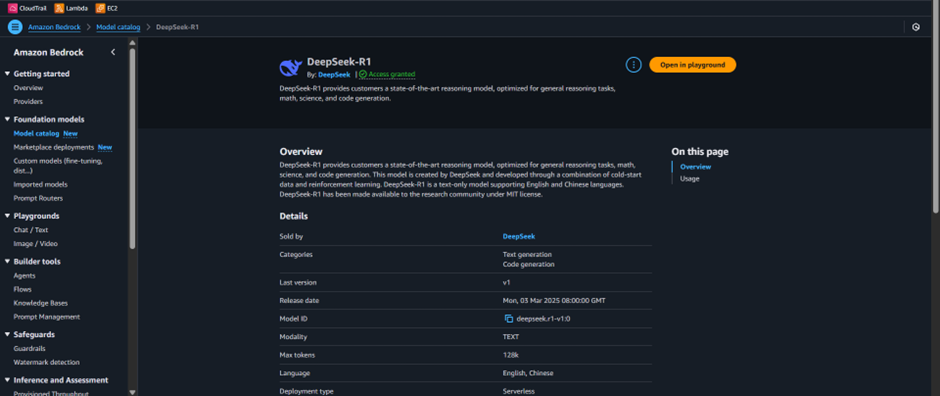This screenshot has height=396, width=940.
Task: Click the Modality value TEXT
Action: point(511,337)
